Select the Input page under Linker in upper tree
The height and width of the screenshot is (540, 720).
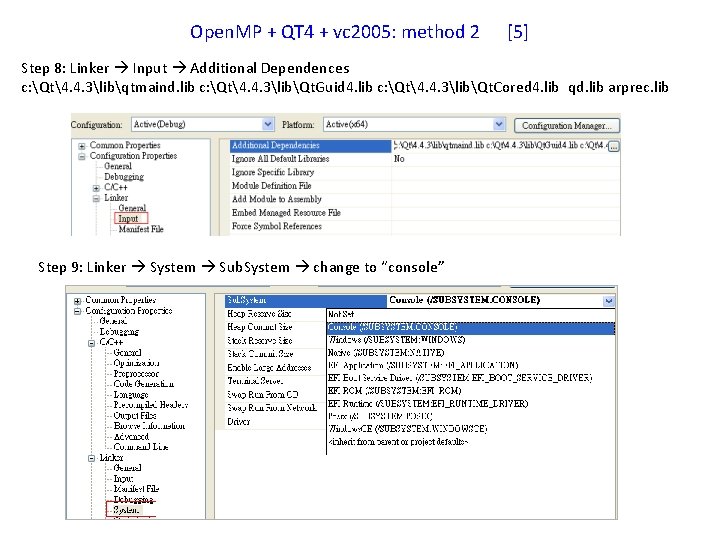click(x=131, y=219)
